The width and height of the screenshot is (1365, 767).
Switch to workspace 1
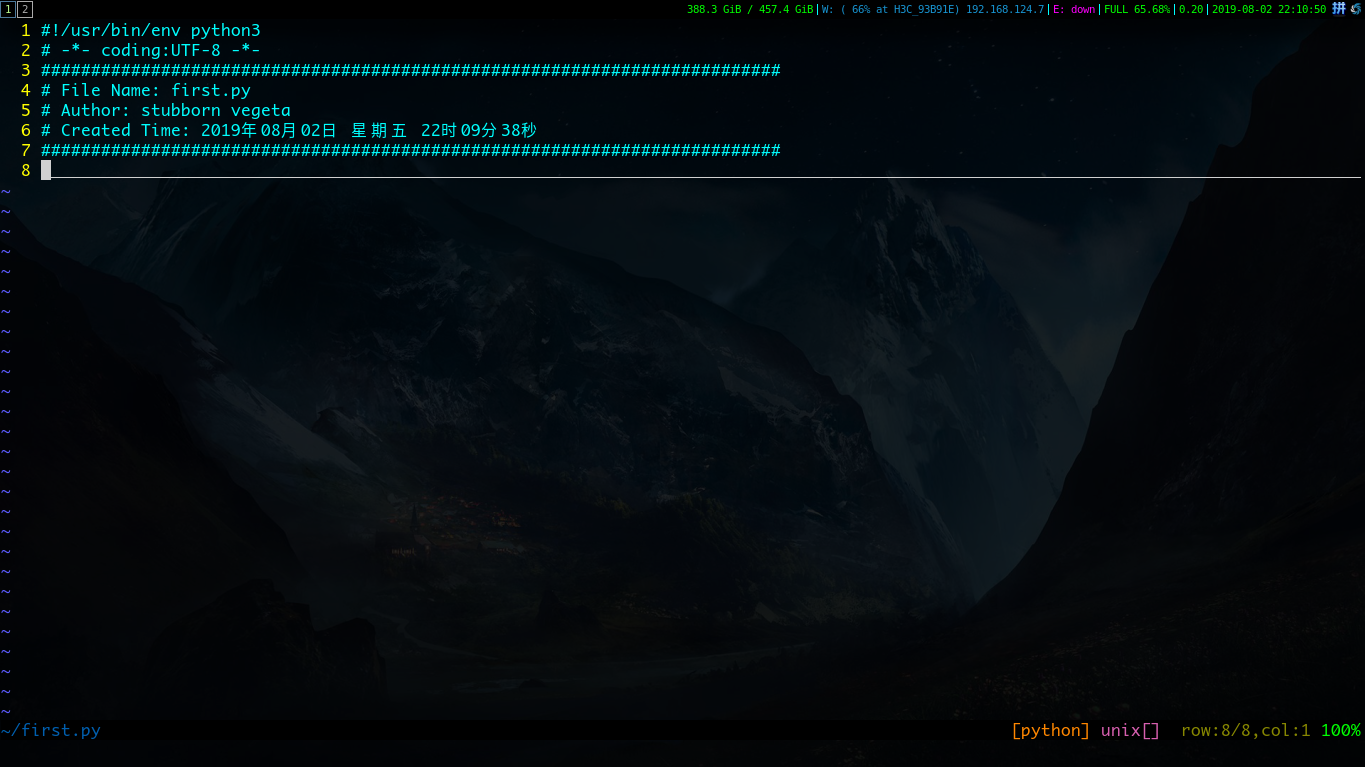[x=8, y=9]
